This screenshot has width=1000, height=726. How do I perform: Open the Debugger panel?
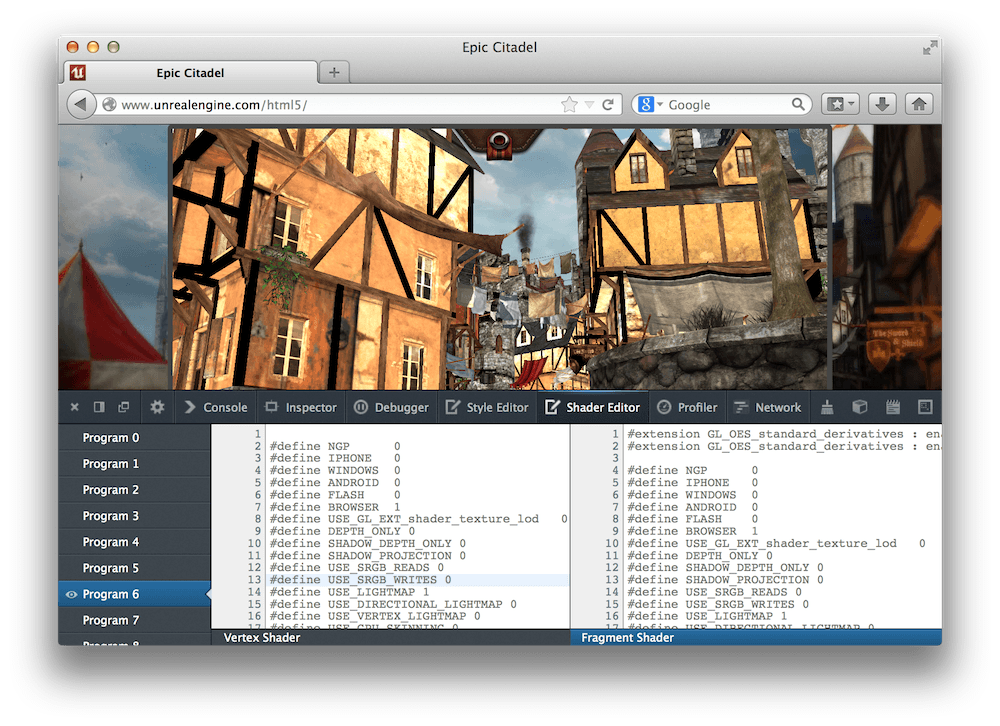click(391, 407)
